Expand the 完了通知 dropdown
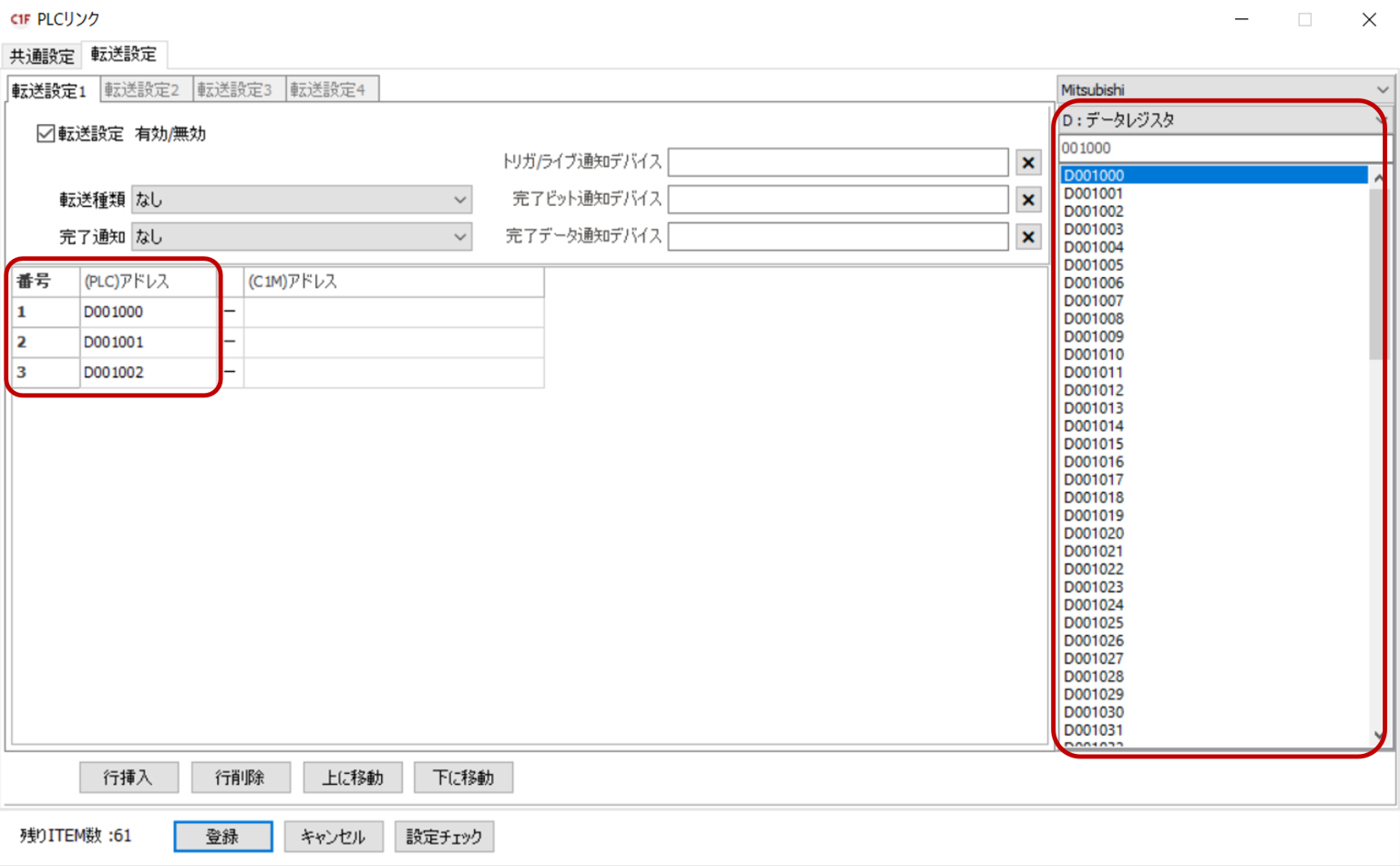1400x866 pixels. [x=301, y=237]
